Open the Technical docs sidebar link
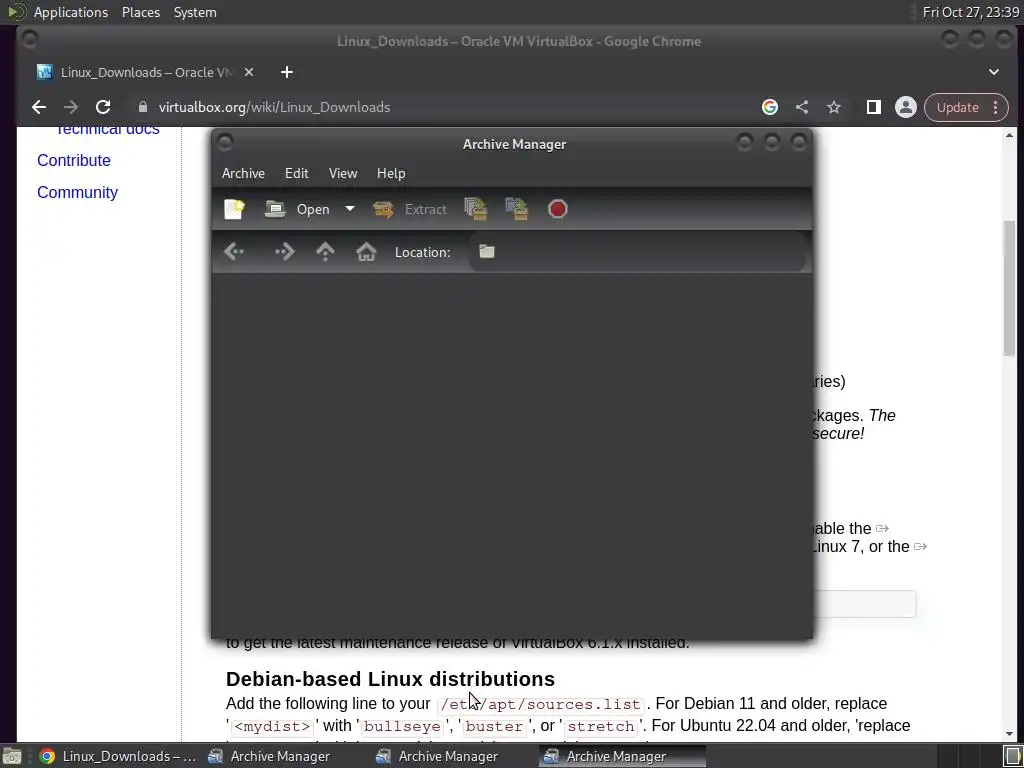Screen dimensions: 1024x768 point(108,129)
